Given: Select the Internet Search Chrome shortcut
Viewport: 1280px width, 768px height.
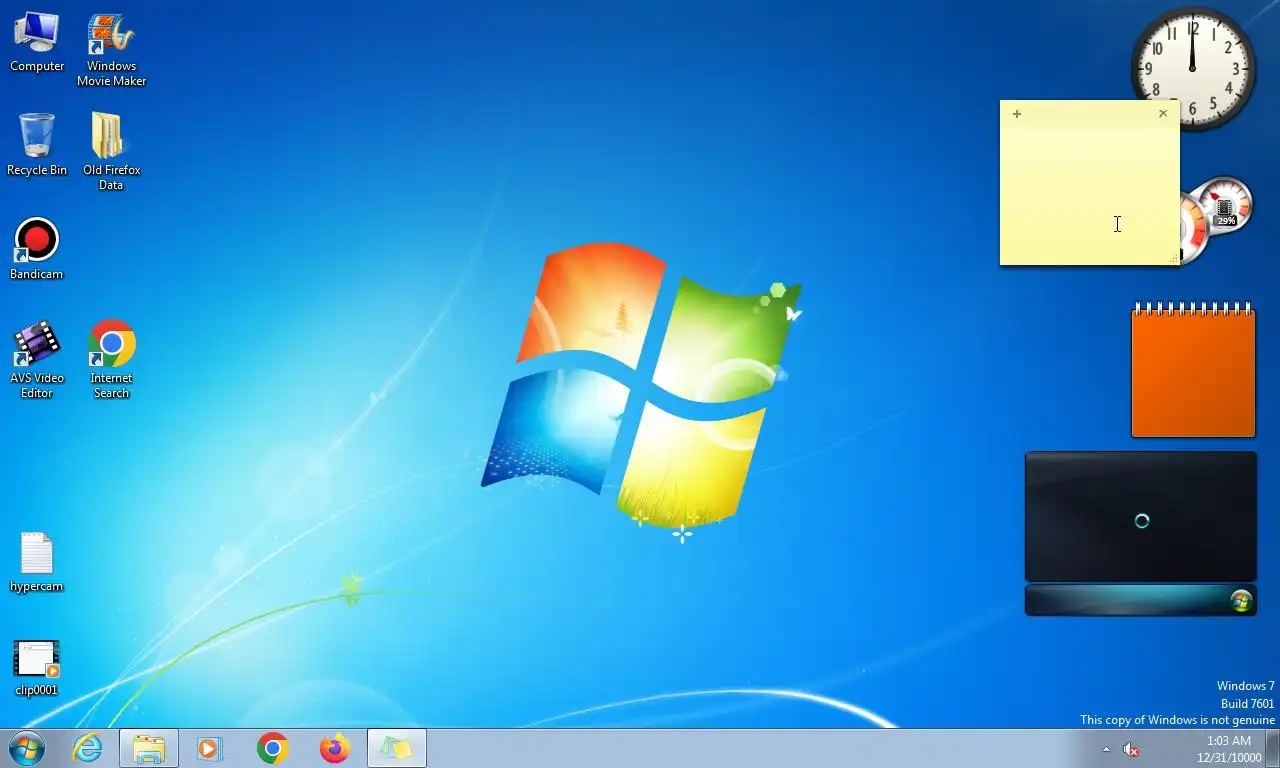Looking at the screenshot, I should [x=111, y=359].
